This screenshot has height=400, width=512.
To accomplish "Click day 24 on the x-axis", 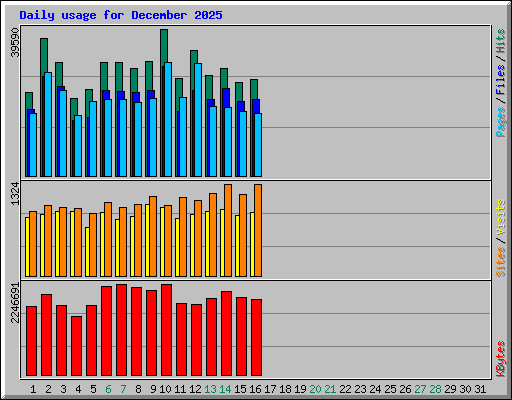I will pos(375,389).
